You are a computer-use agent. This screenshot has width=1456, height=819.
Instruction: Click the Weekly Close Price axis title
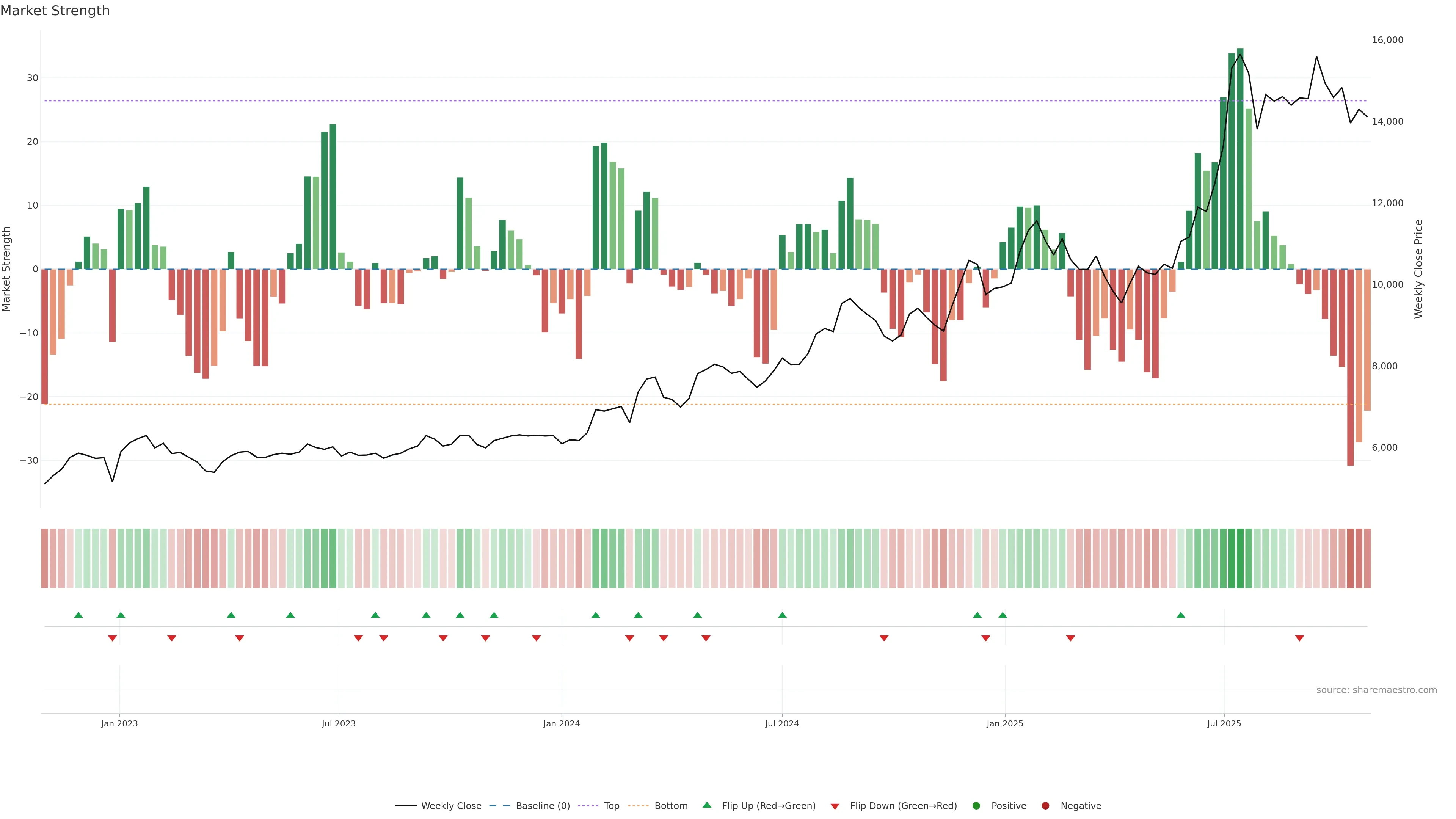(x=1419, y=269)
